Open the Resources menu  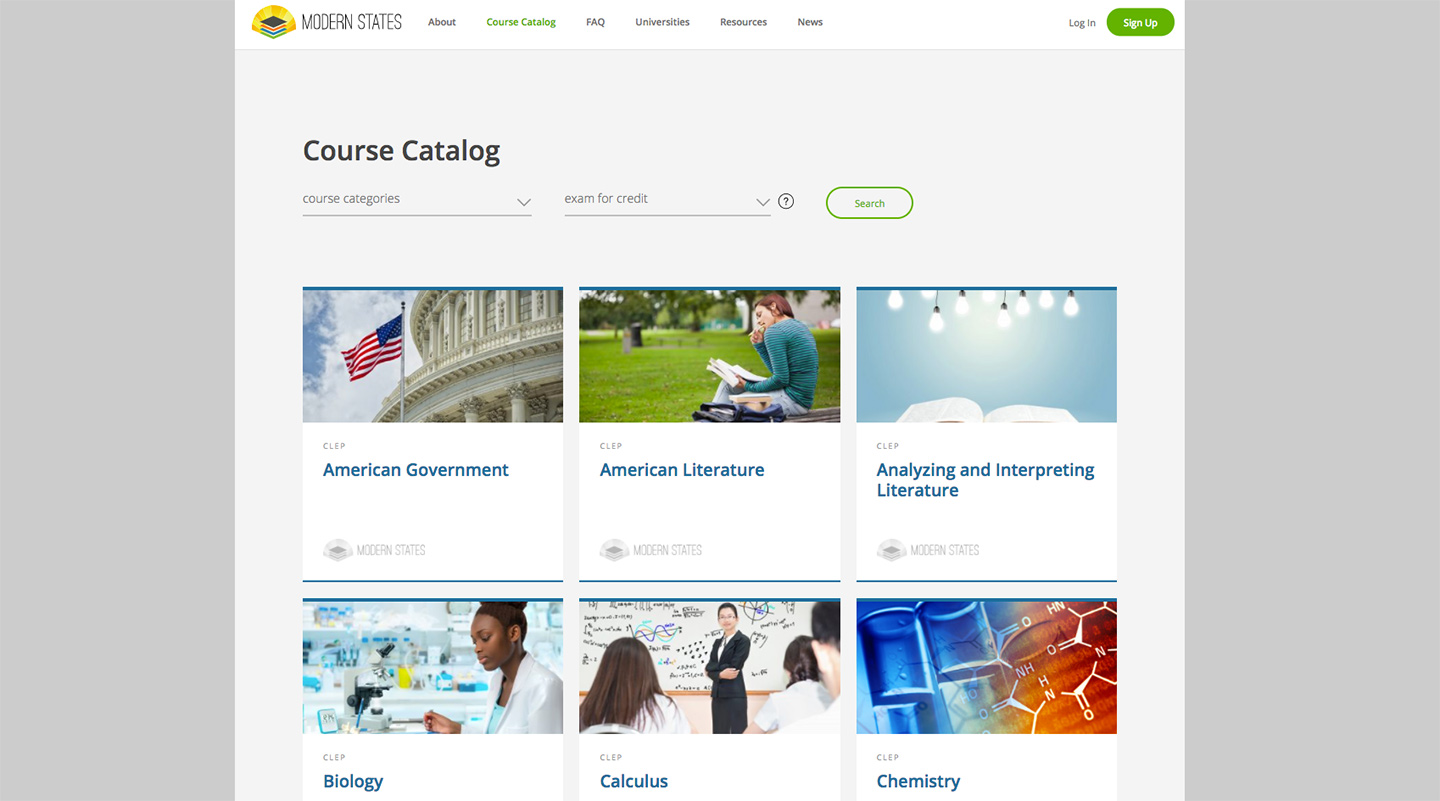(743, 22)
